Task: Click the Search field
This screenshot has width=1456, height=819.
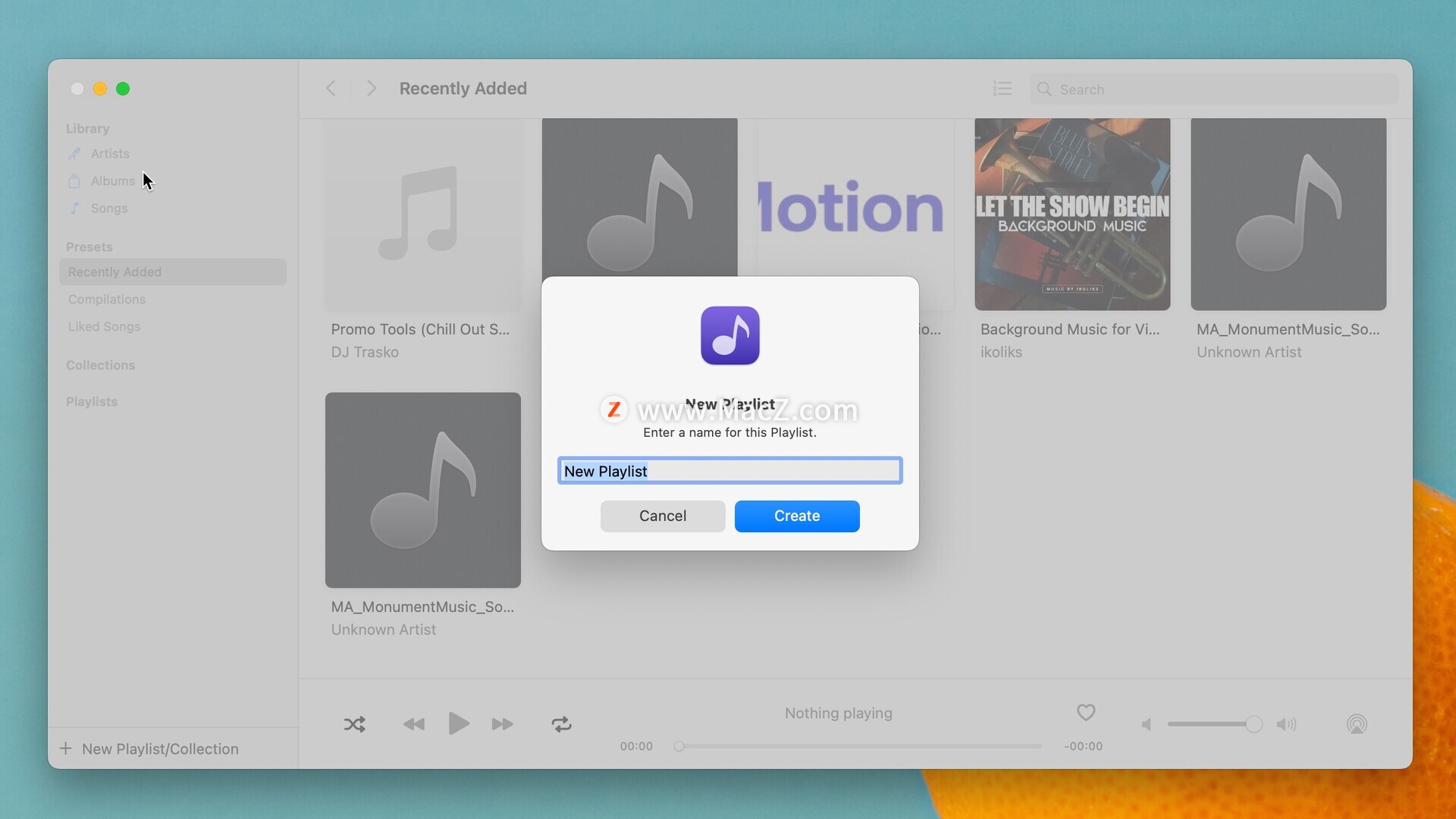Action: pos(1214,89)
